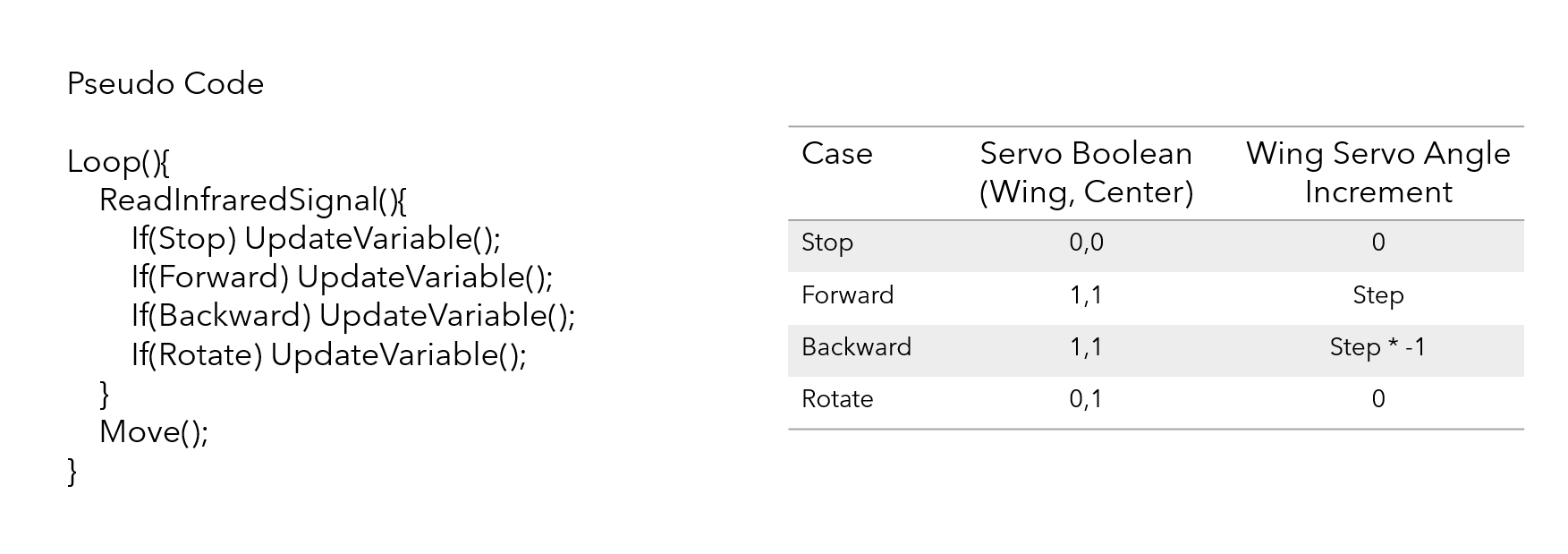The height and width of the screenshot is (554, 1568).
Task: Click the "Wing Servo Angle Increment" header
Action: tap(1377, 173)
